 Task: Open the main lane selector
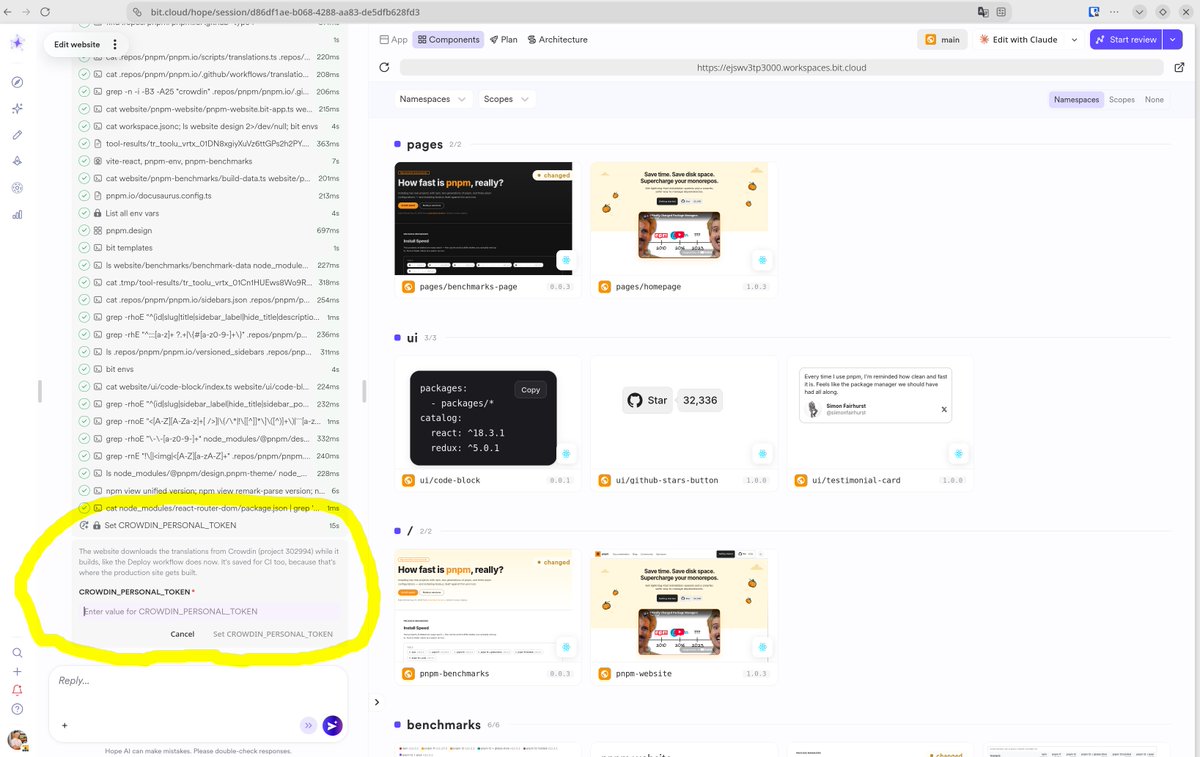[x=943, y=40]
